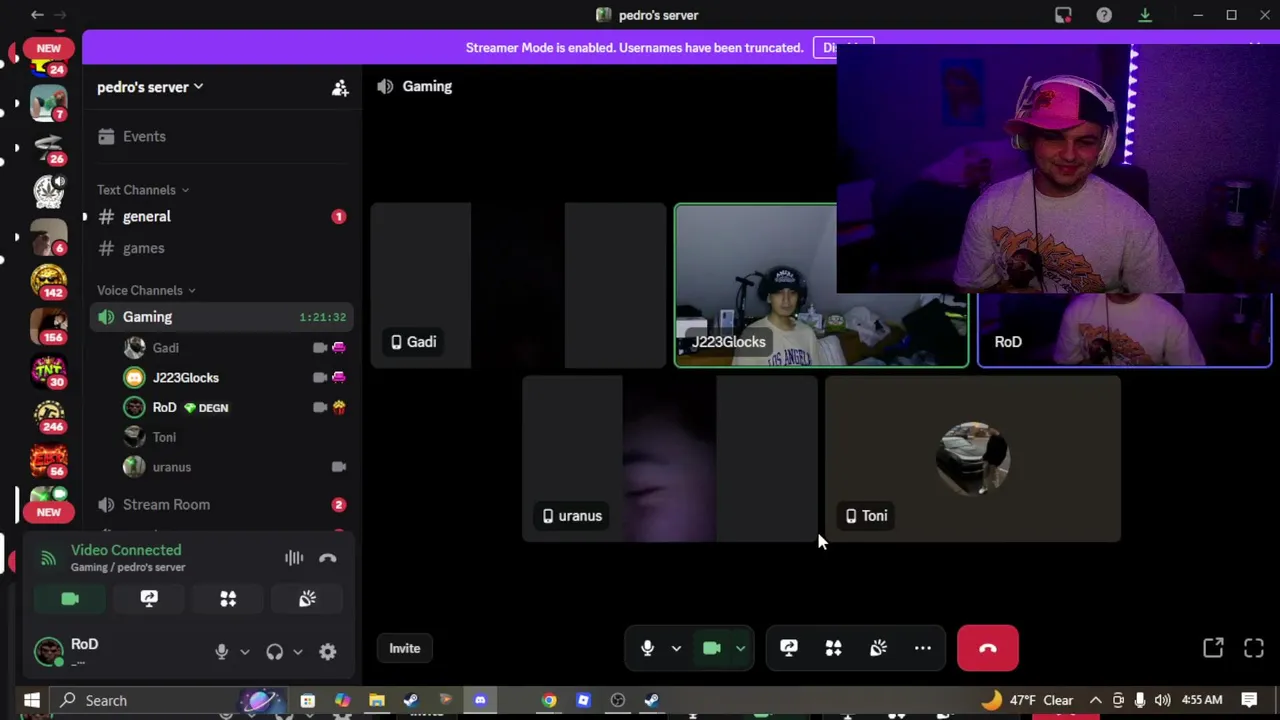
Task: Click the noise suppression waveform icon
Action: click(294, 558)
